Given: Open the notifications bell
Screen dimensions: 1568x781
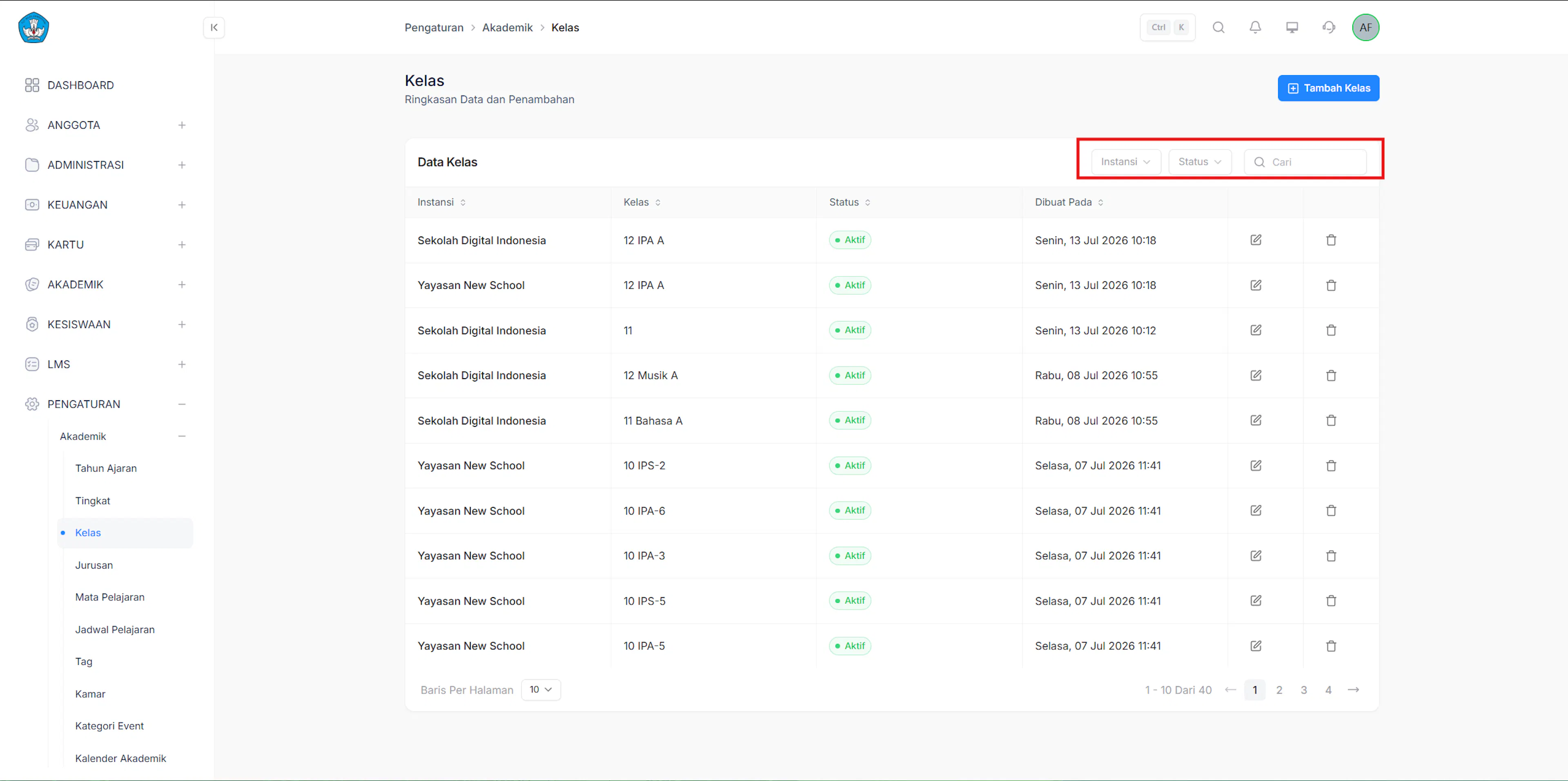Looking at the screenshot, I should click(1255, 27).
